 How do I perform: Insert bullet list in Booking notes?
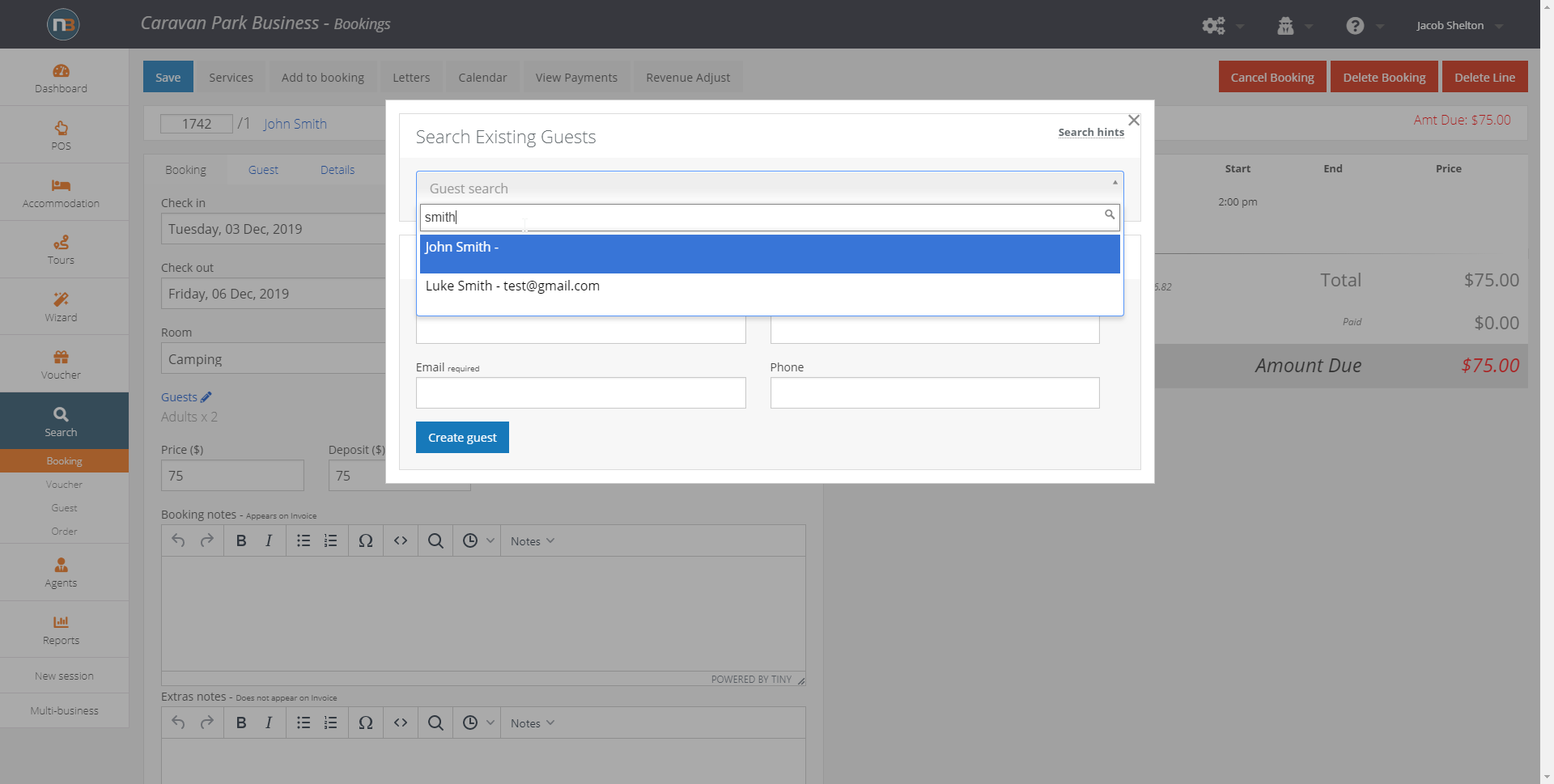[304, 540]
